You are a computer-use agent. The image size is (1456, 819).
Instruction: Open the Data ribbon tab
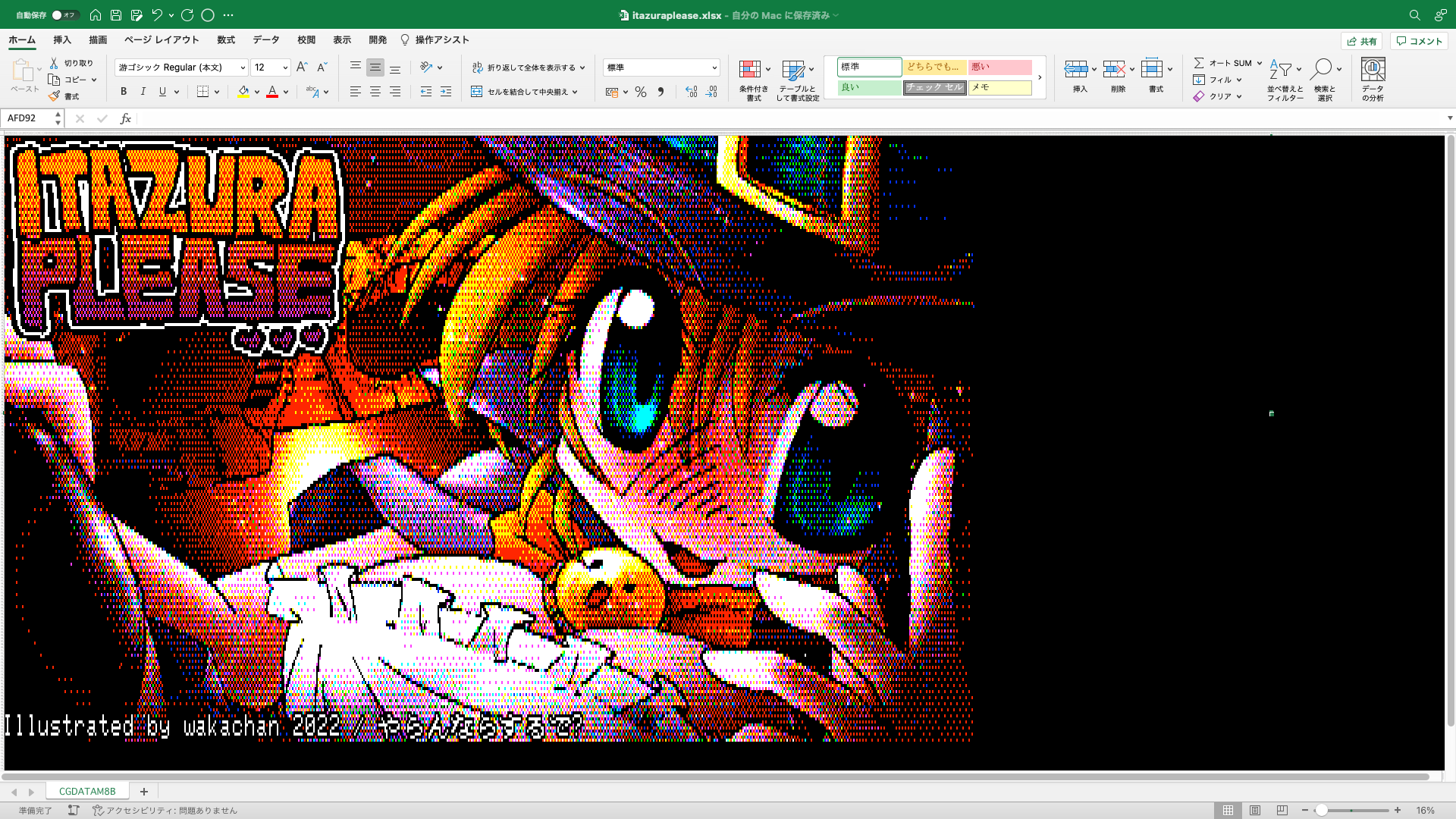pyautogui.click(x=266, y=39)
